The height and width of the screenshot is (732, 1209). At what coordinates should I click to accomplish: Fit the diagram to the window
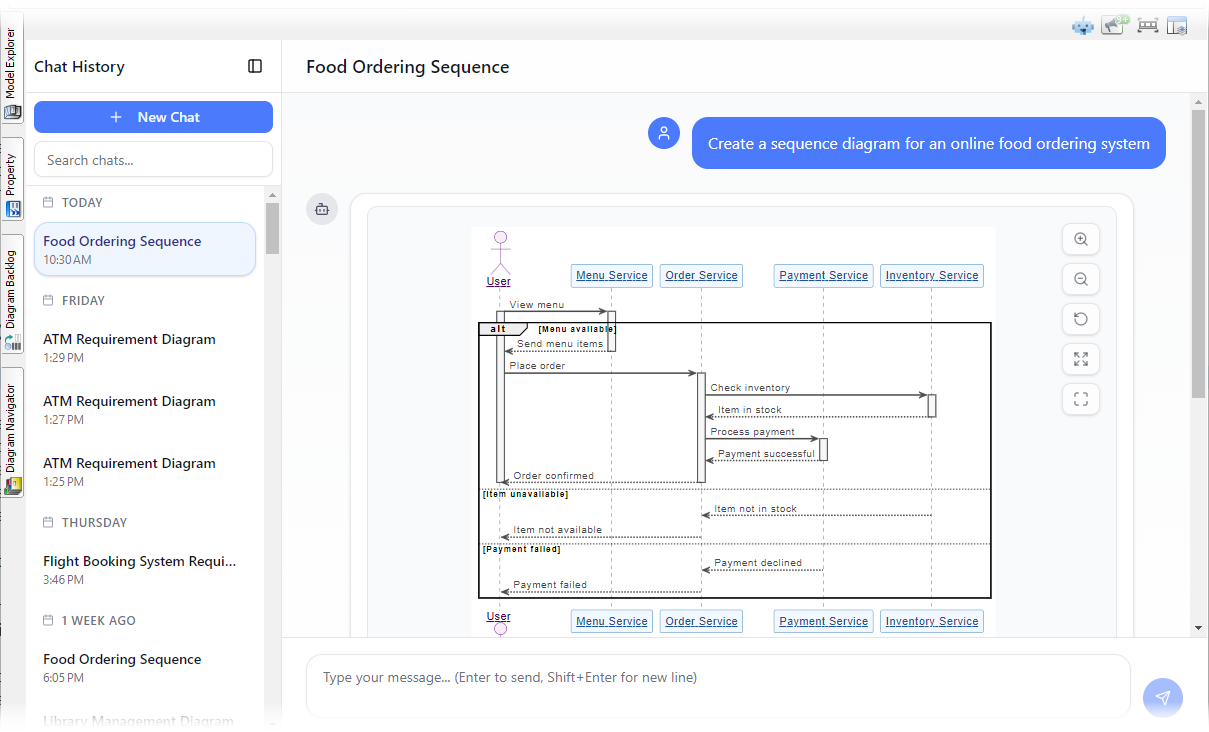[x=1080, y=359]
